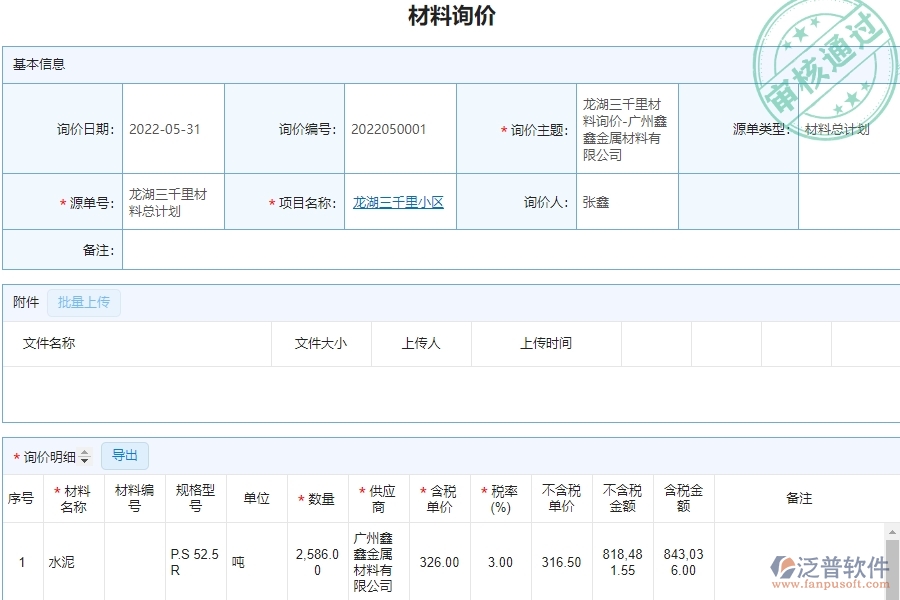Click the 材料询价 page title
This screenshot has height=600, width=900.
[450, 15]
